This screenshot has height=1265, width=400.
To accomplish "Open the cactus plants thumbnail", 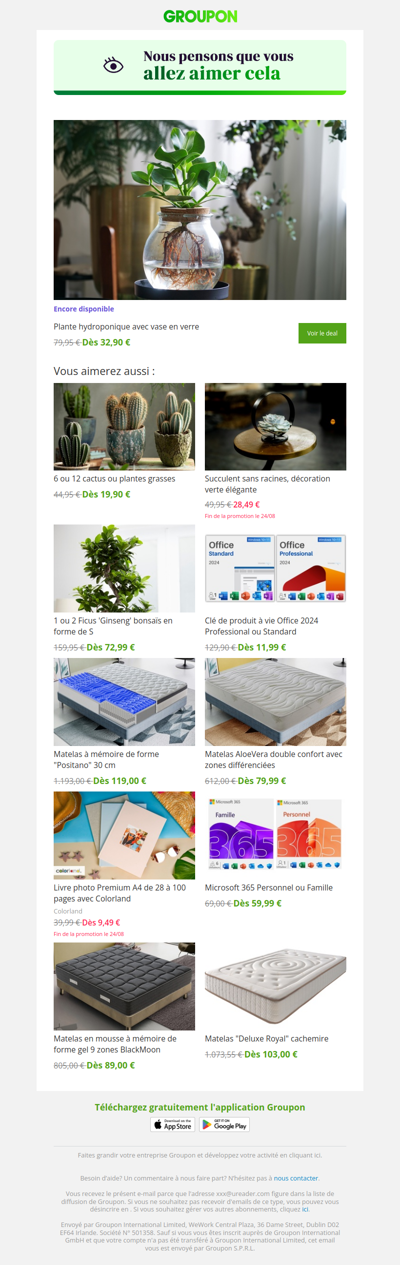I will coord(124,426).
